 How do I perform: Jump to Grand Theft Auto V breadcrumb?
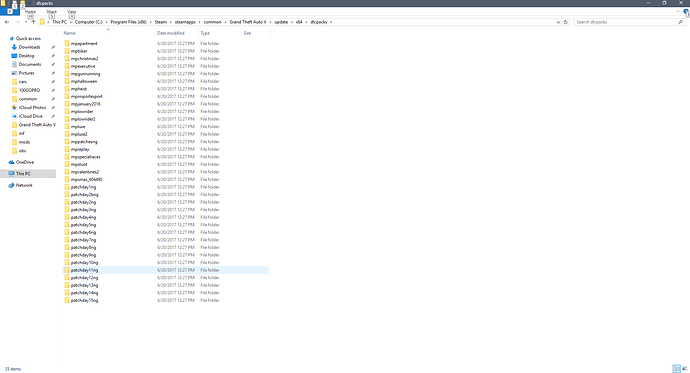coord(248,22)
